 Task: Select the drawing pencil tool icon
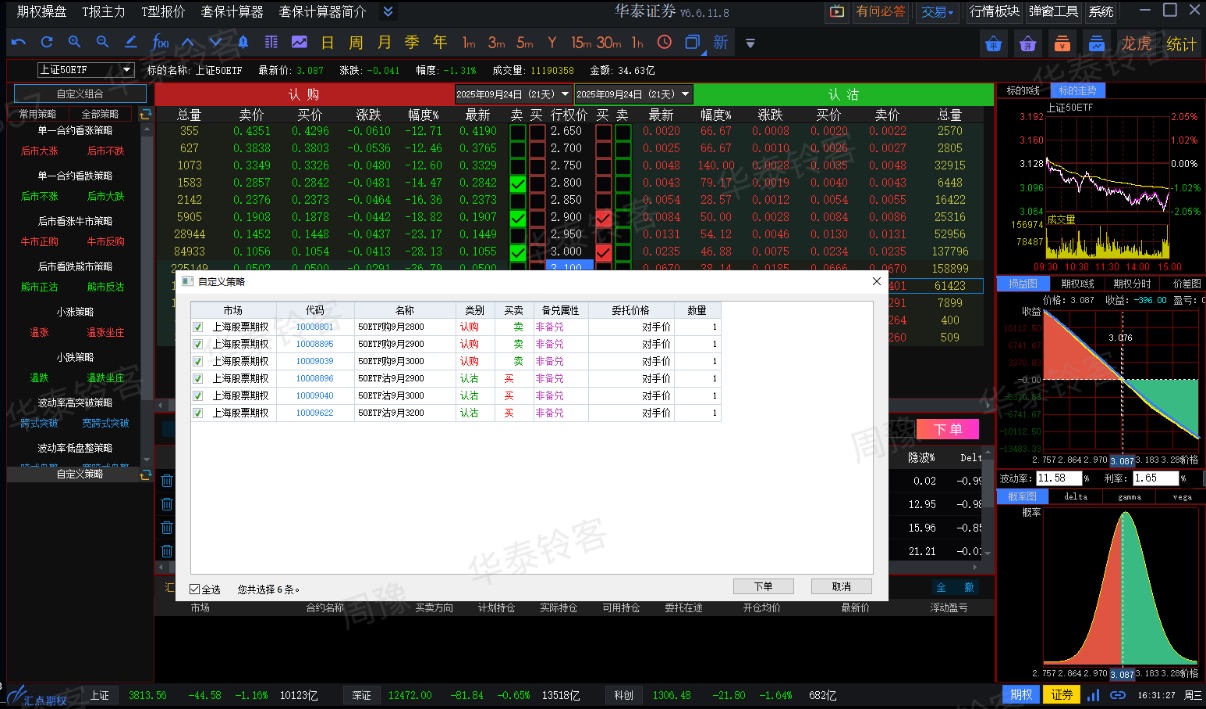[130, 43]
